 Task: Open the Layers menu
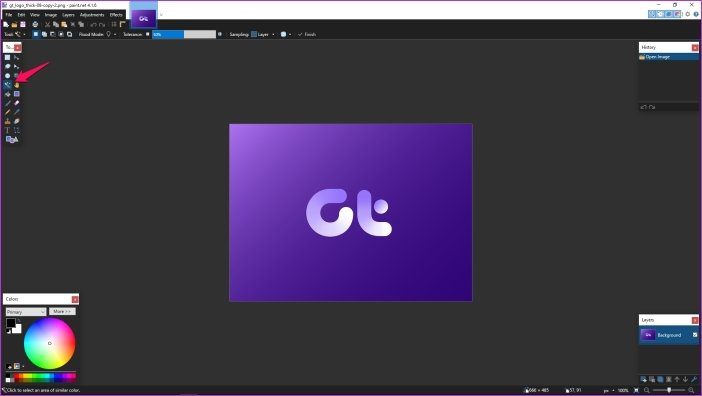coord(68,15)
